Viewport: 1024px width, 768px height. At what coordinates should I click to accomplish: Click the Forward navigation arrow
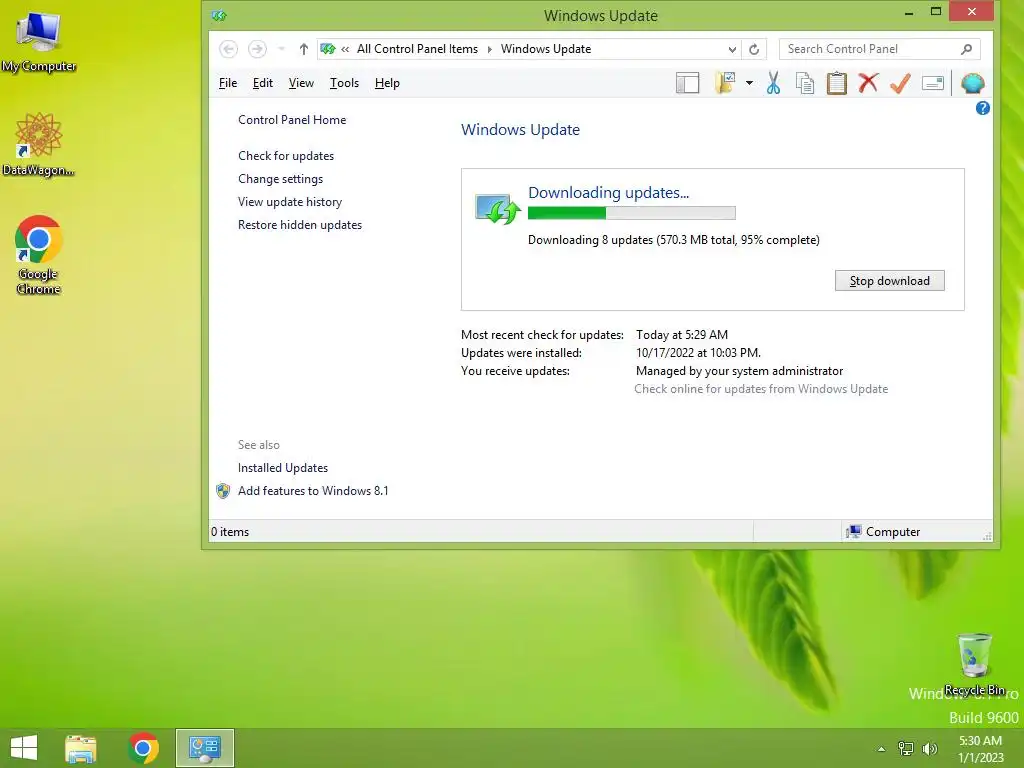[x=257, y=49]
